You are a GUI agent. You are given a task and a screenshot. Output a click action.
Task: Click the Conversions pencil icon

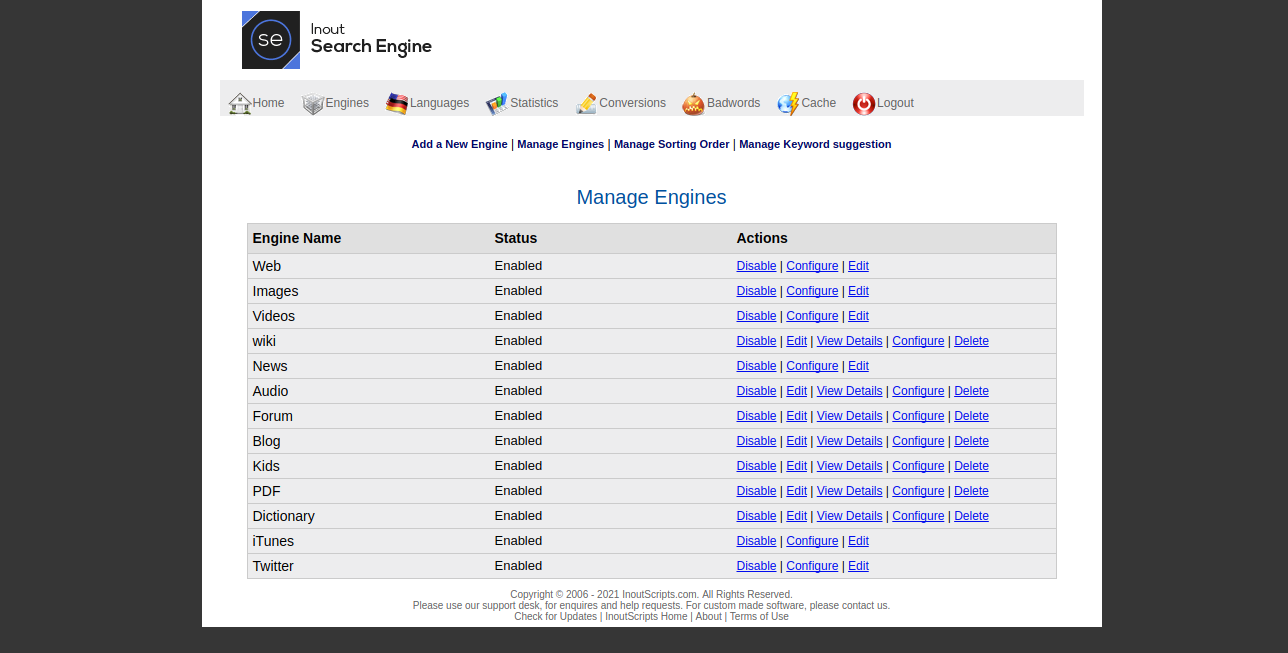point(587,103)
